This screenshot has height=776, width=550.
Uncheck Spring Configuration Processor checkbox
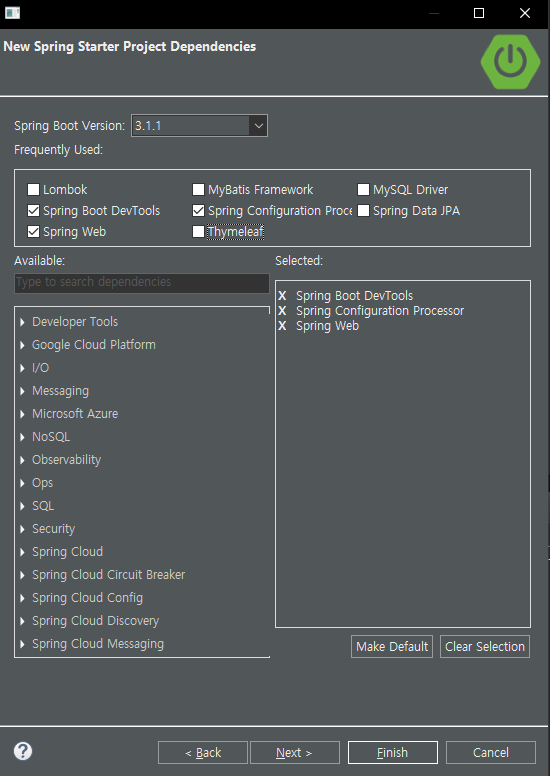(x=198, y=211)
